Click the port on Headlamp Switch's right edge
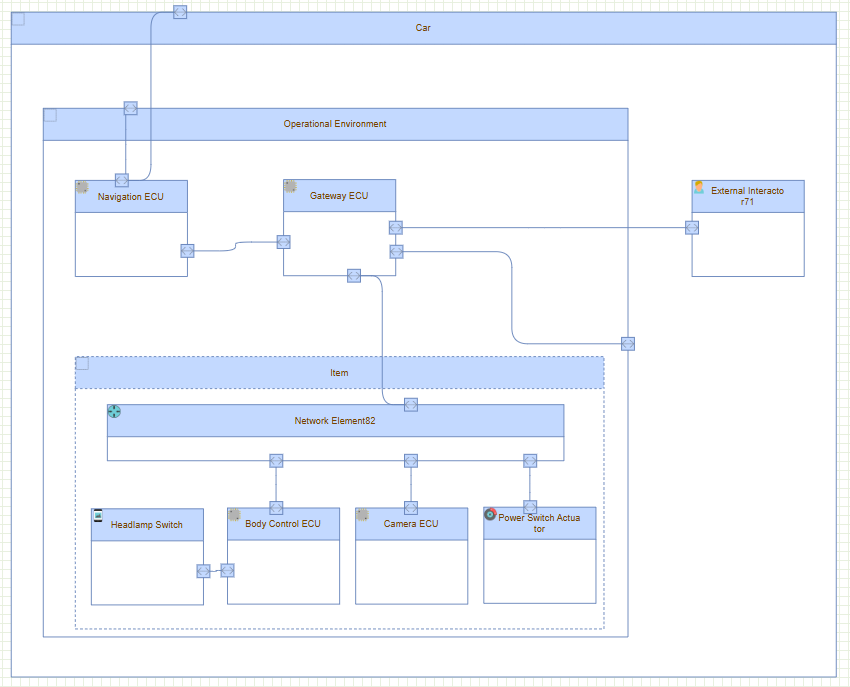This screenshot has height=687, width=850. (x=204, y=571)
